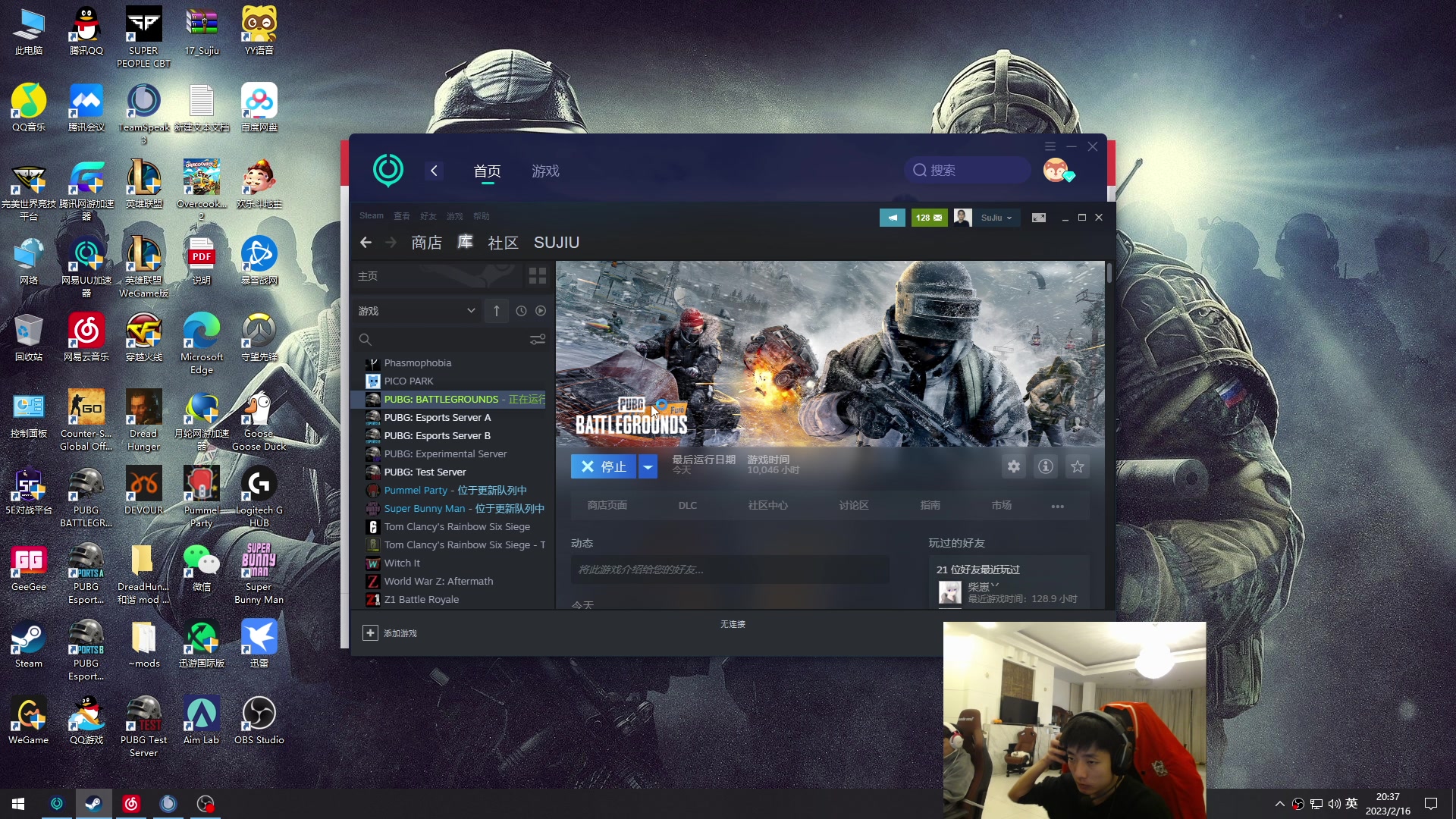Click the Steam back navigation arrow
1456x819 pixels.
pyautogui.click(x=366, y=242)
